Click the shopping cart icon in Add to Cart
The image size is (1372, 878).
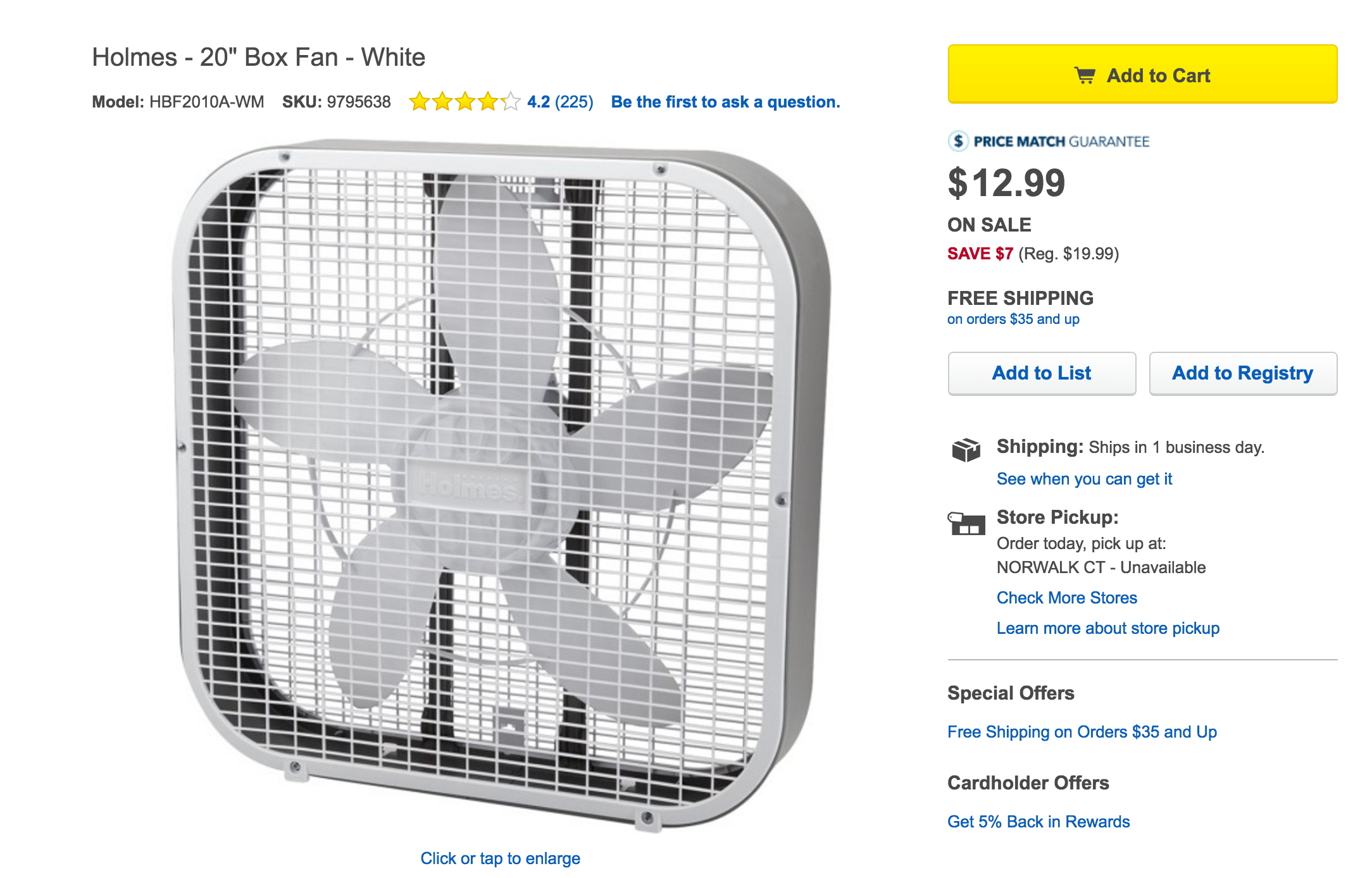[x=1087, y=74]
